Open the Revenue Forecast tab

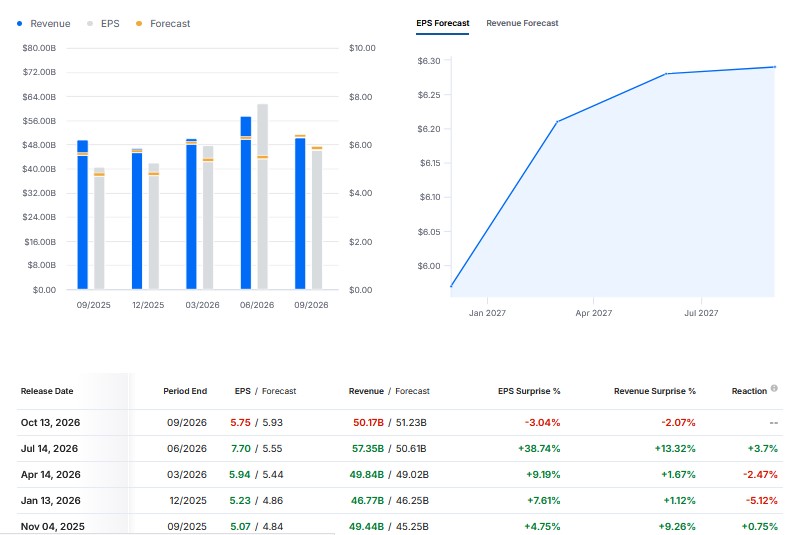pos(522,23)
